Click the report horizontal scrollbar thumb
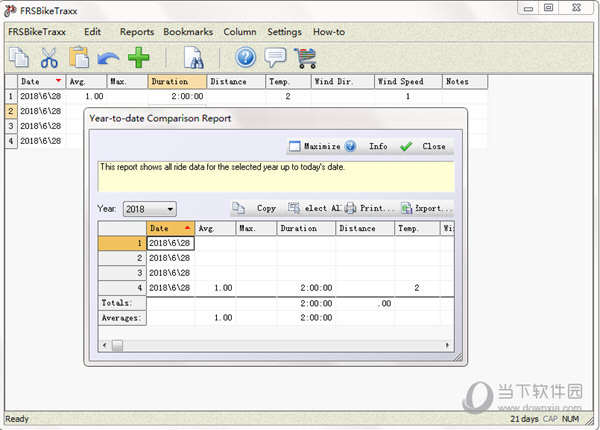Screen dimensions: 600x430 (117, 345)
